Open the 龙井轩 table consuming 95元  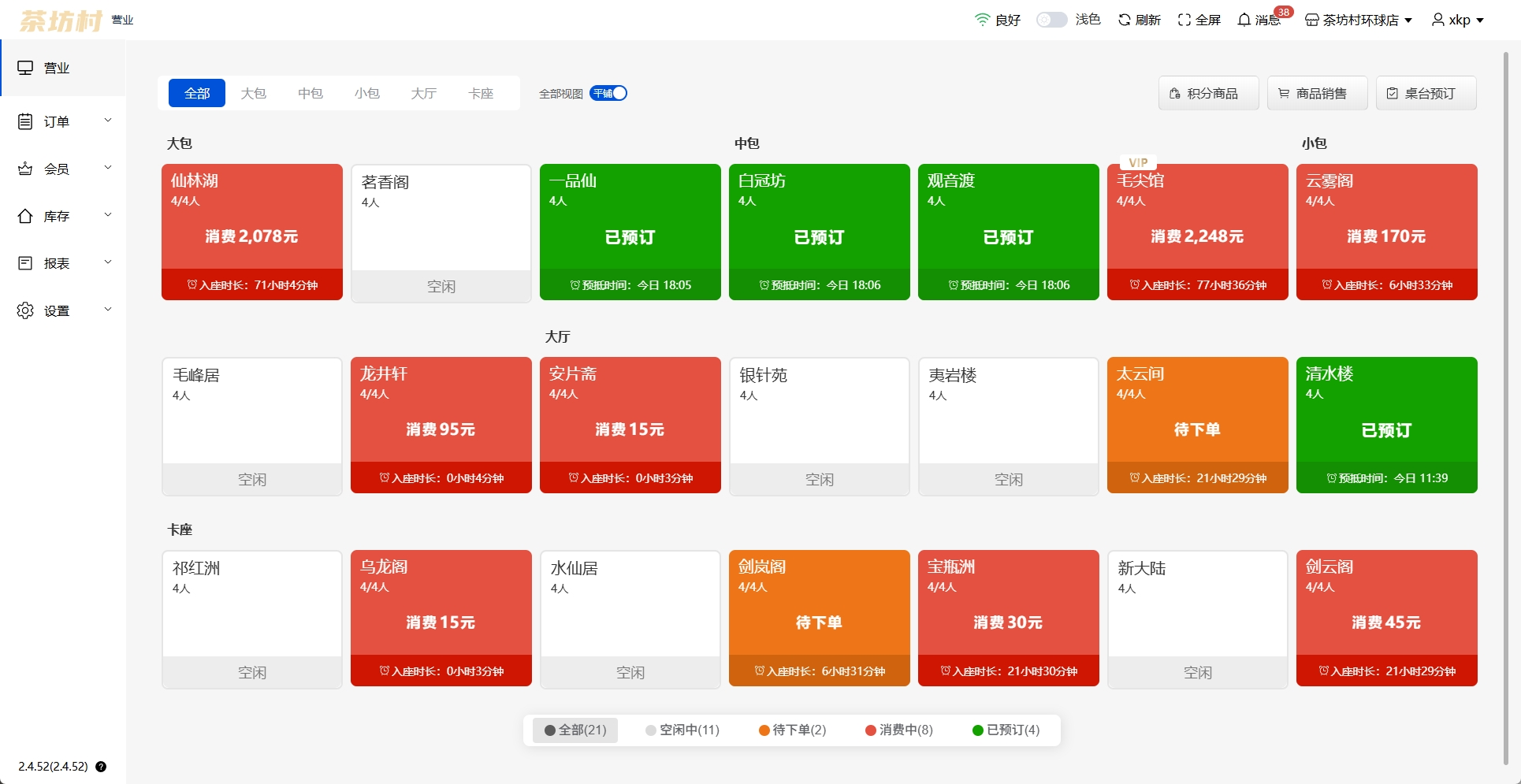(x=441, y=425)
